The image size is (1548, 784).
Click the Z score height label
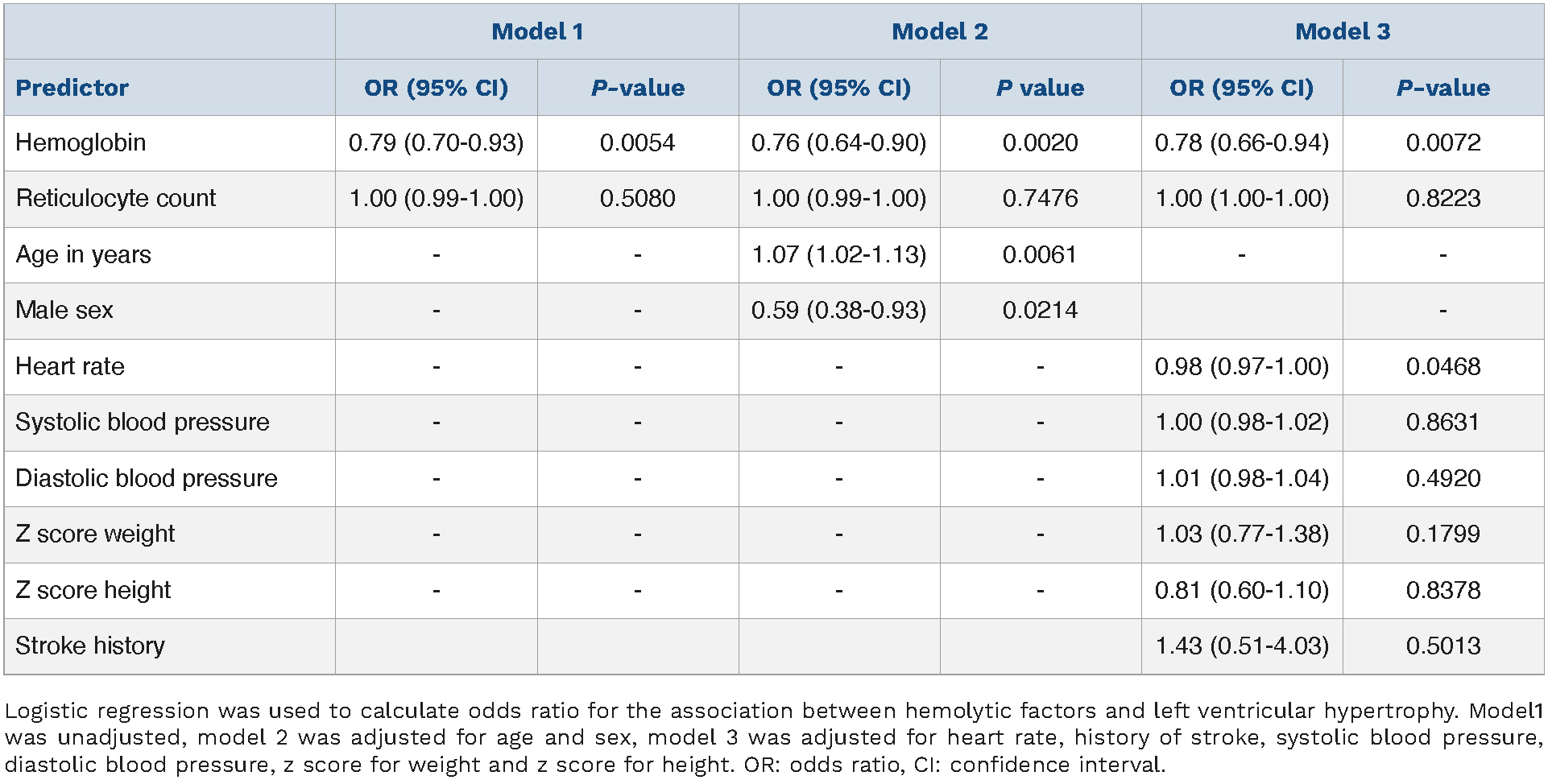tap(93, 590)
